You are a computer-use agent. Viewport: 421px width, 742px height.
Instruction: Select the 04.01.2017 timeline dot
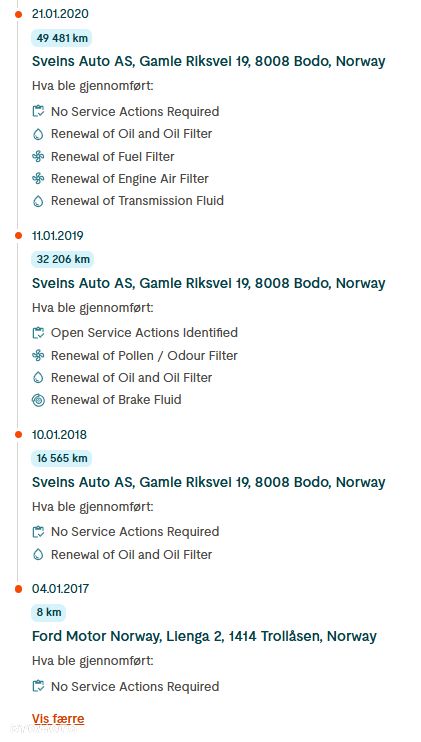tap(18, 589)
